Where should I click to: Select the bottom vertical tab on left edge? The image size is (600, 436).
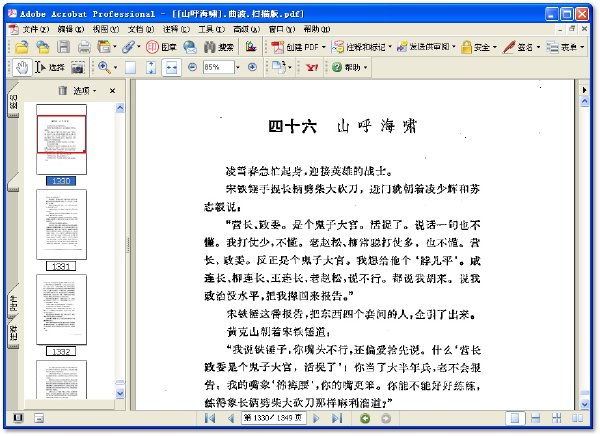tap(13, 333)
